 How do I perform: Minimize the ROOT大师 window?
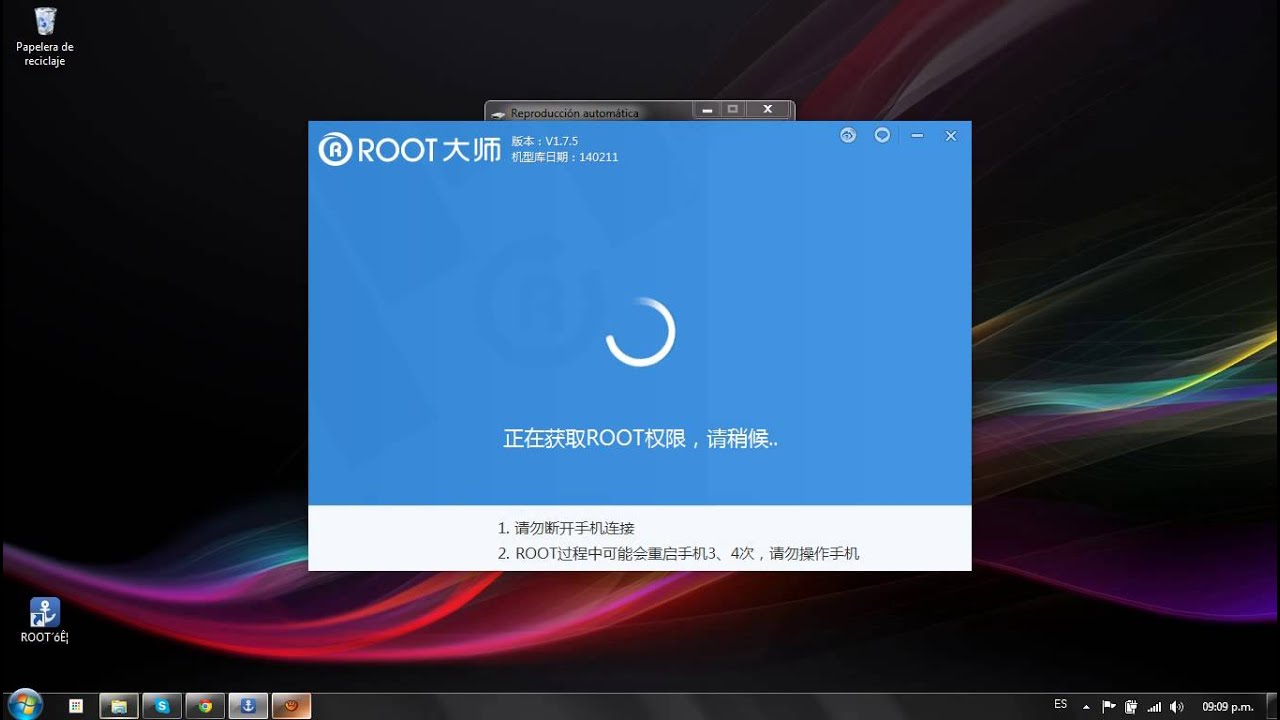pos(917,136)
